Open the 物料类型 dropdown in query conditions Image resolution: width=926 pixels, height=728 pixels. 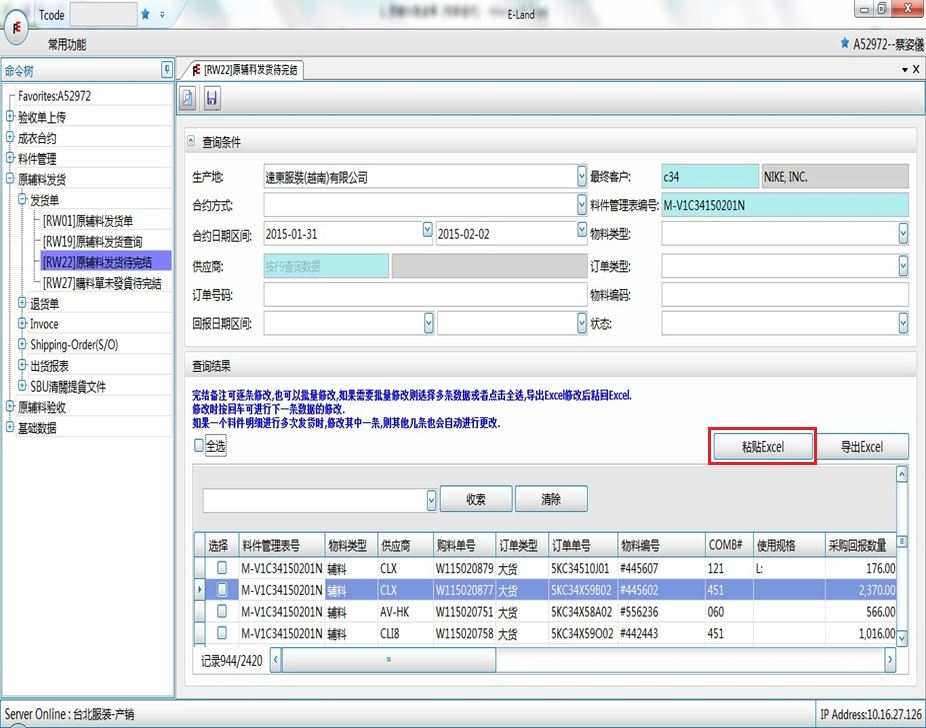click(x=903, y=233)
